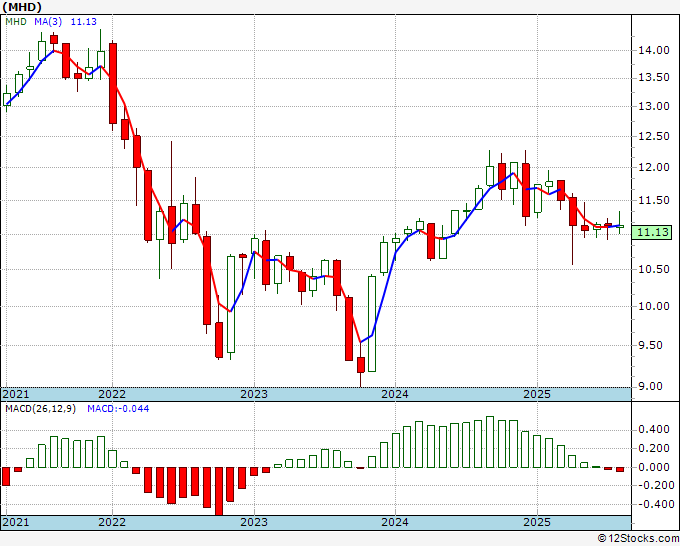Click 2022 on the MACD panel timeline
Screen dimensions: 680x546
click(112, 522)
